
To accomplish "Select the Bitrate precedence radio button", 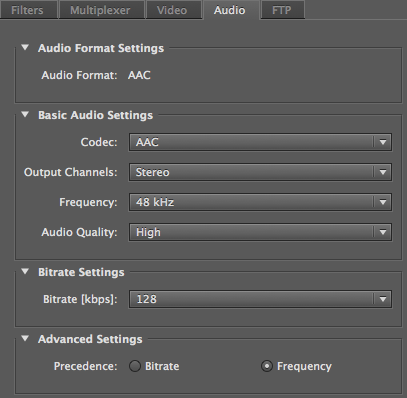I will [x=135, y=366].
